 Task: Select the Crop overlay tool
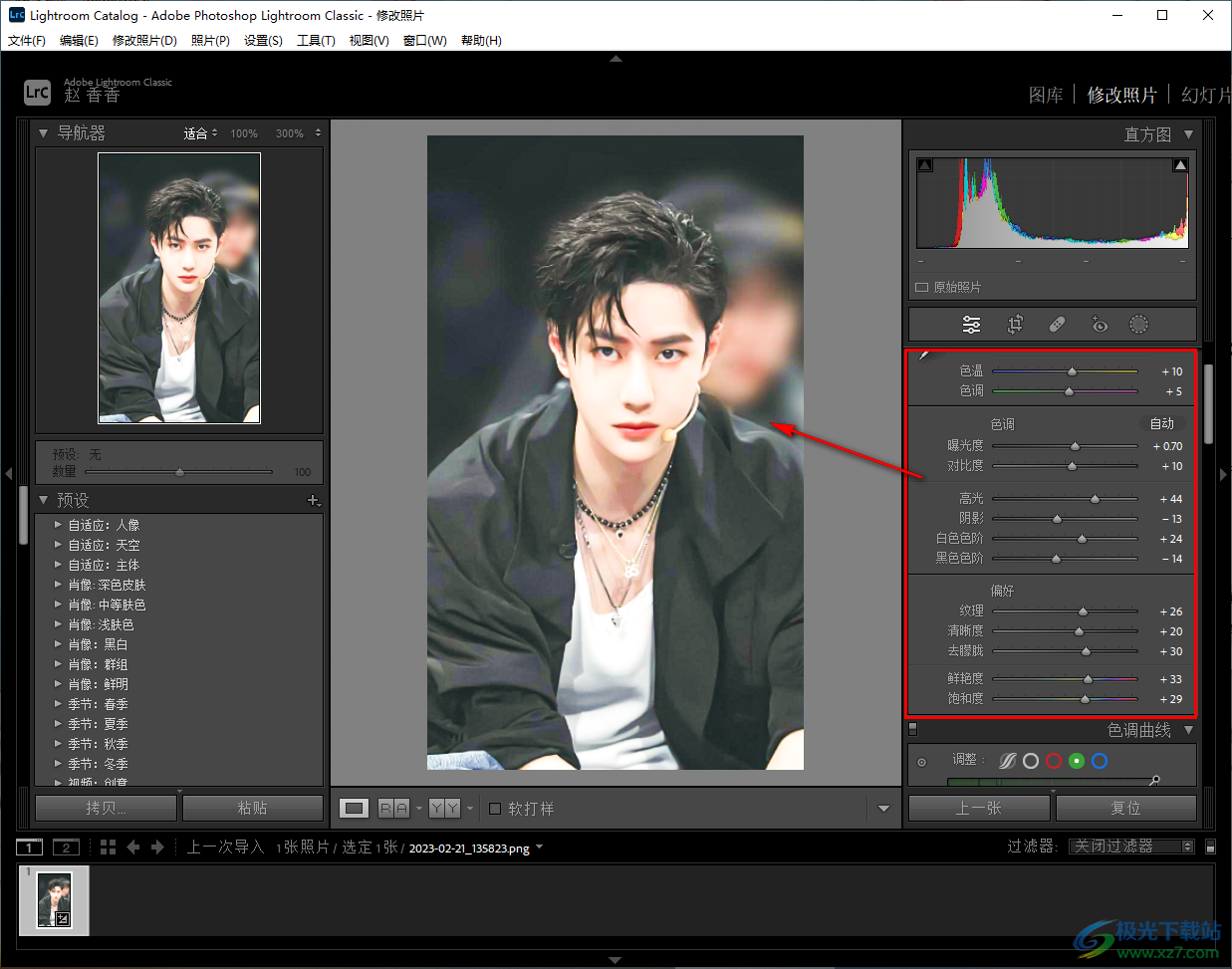1015,325
